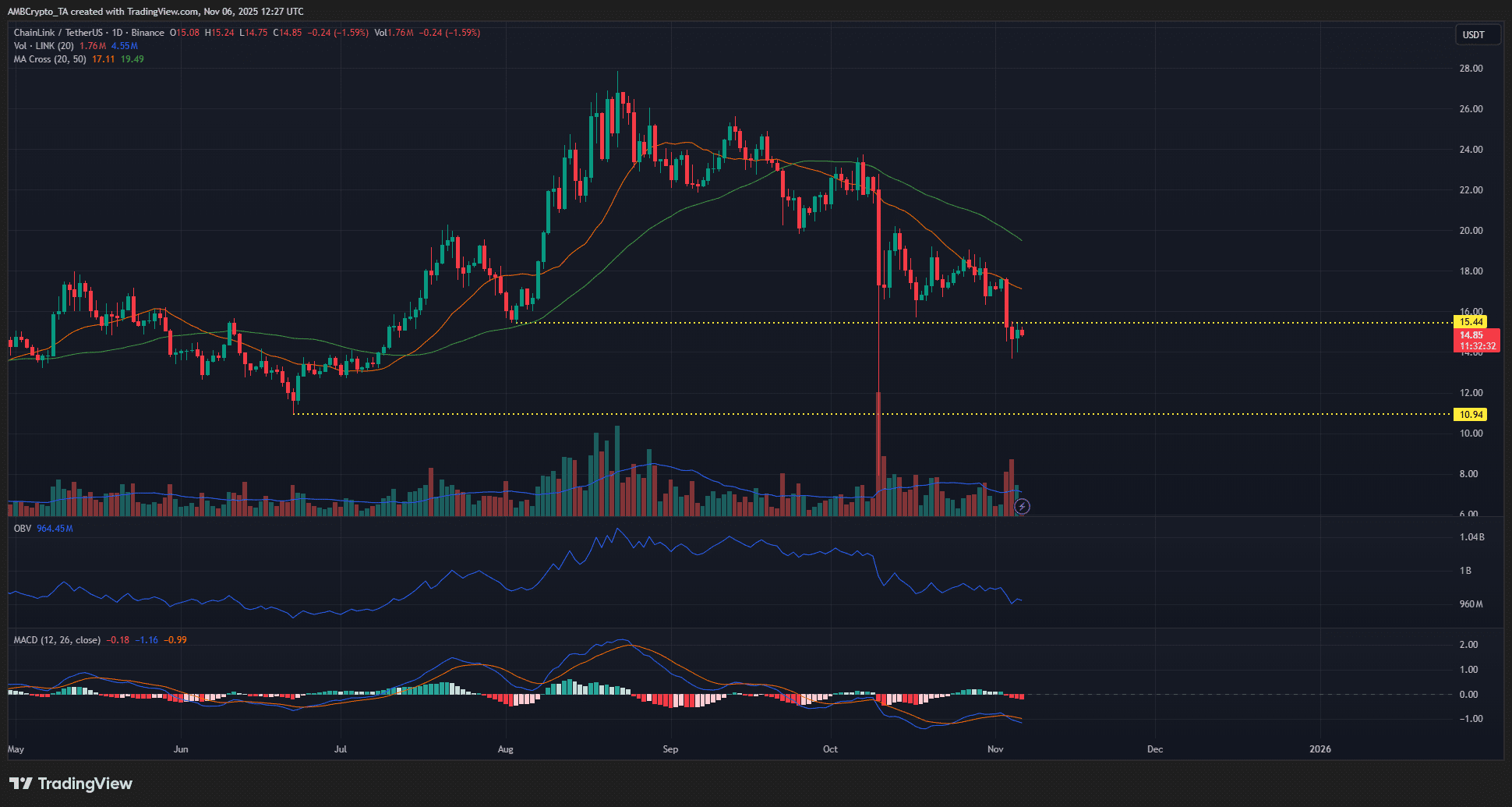The image size is (1512, 807).
Task: Open the 1D timeframe selector in the legend
Action: coord(119,33)
